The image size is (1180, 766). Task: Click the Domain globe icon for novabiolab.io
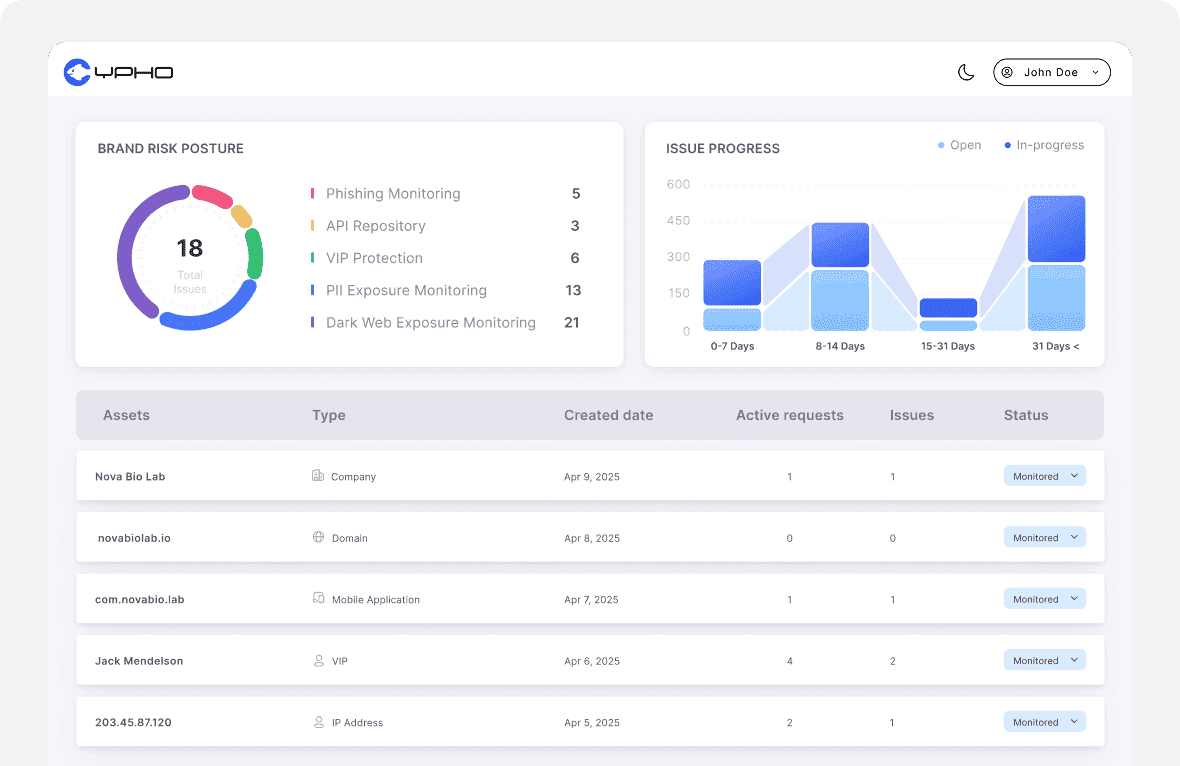pos(317,537)
